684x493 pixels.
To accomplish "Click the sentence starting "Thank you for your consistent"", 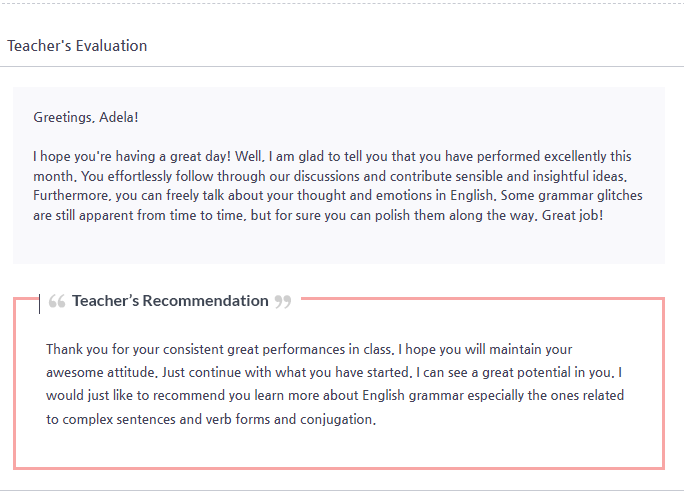I will pos(220,349).
